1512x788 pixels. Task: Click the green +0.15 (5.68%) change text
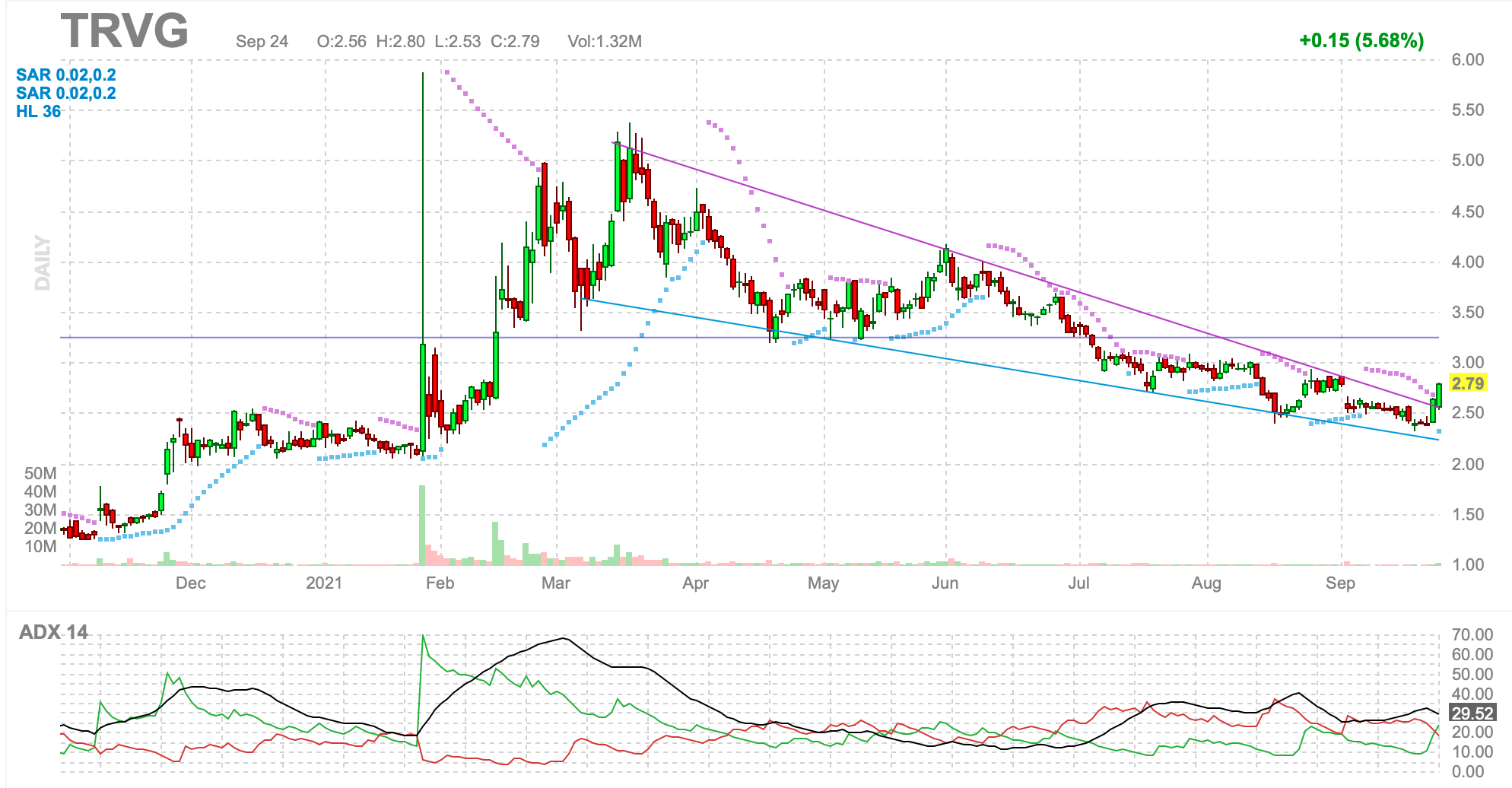tap(1361, 40)
